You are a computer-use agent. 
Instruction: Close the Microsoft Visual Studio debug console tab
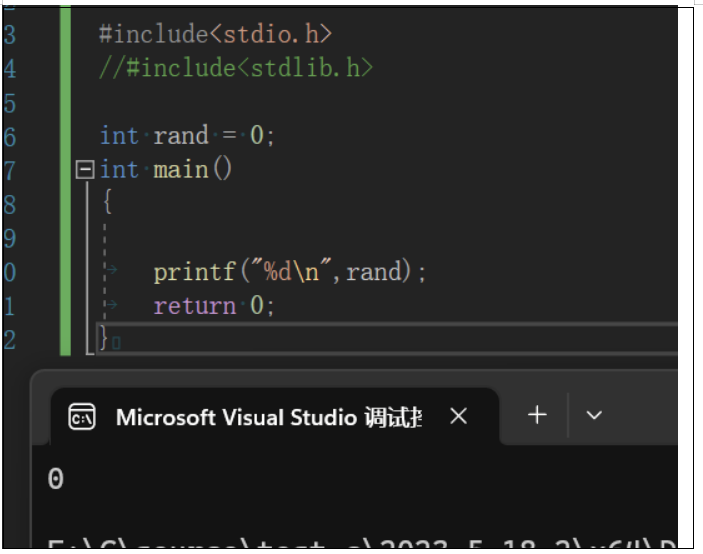(x=458, y=416)
